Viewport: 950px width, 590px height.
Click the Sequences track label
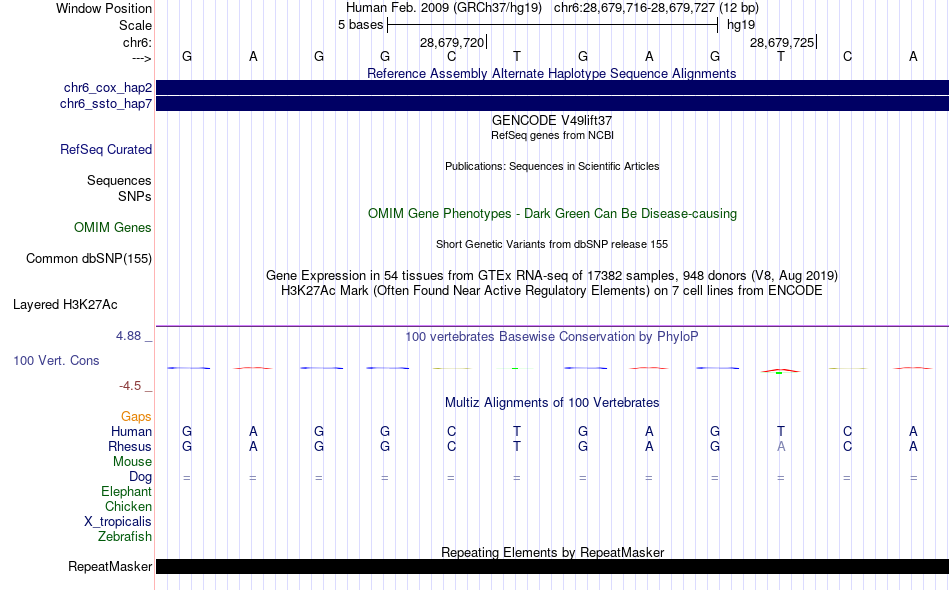coord(119,181)
